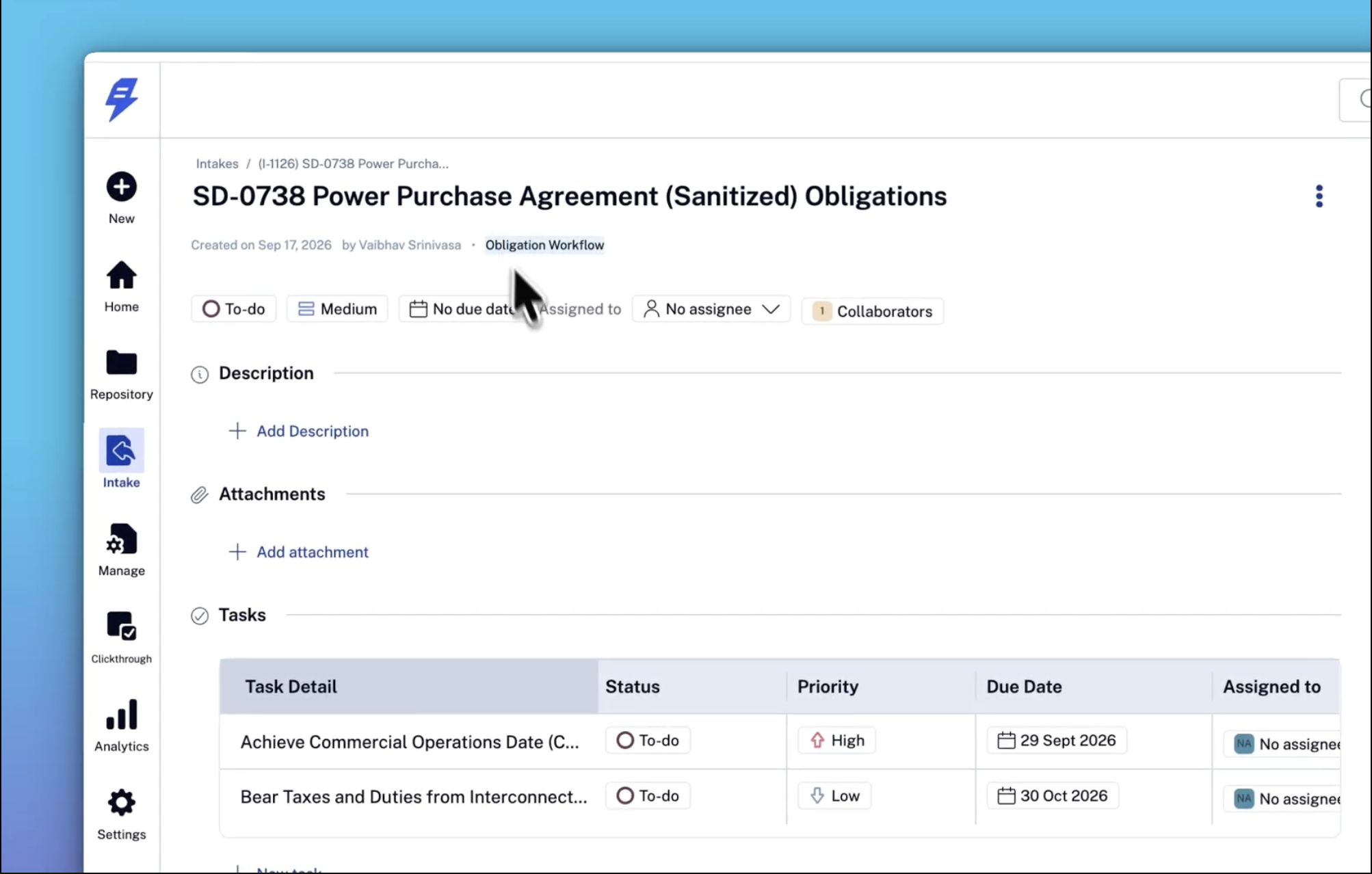Toggle the intake's To-do status chip
The image size is (1372, 874).
tap(234, 309)
